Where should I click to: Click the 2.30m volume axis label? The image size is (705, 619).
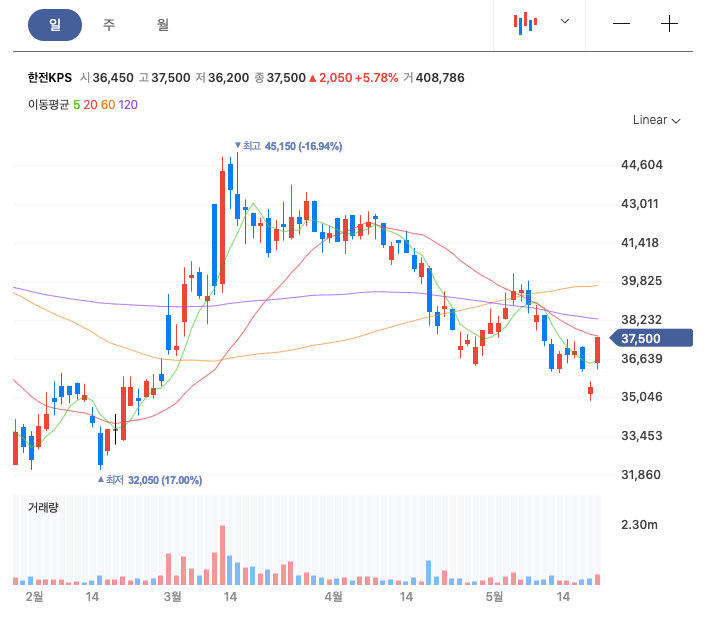click(639, 525)
